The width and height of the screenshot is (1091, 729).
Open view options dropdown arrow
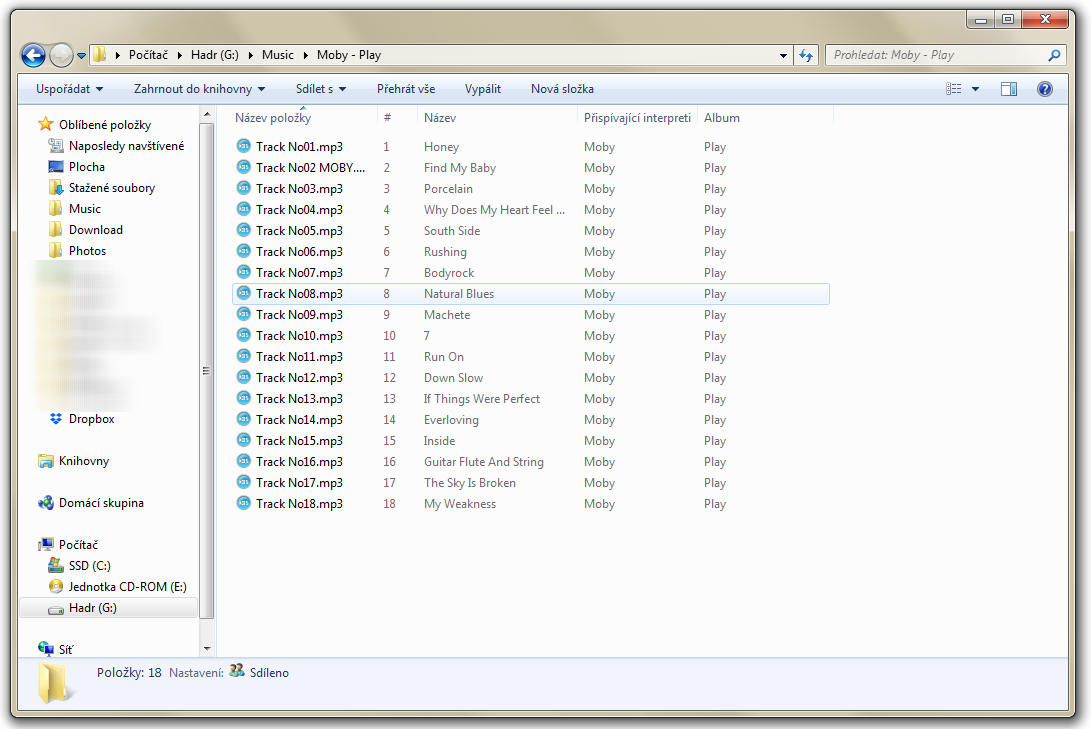(975, 89)
